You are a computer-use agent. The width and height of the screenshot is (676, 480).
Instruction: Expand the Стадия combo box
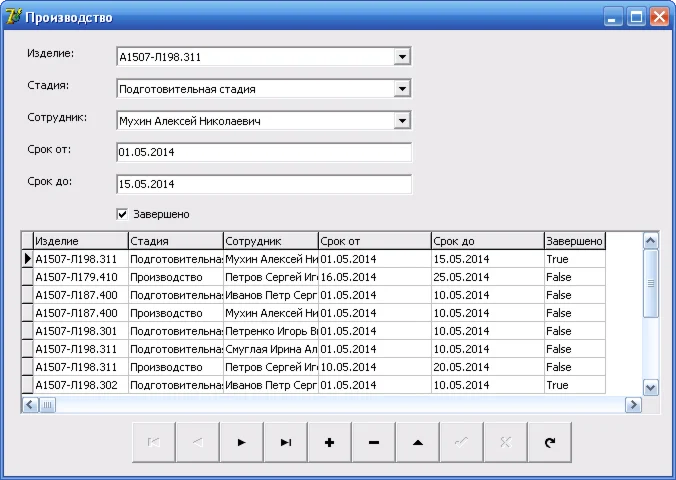pos(402,89)
